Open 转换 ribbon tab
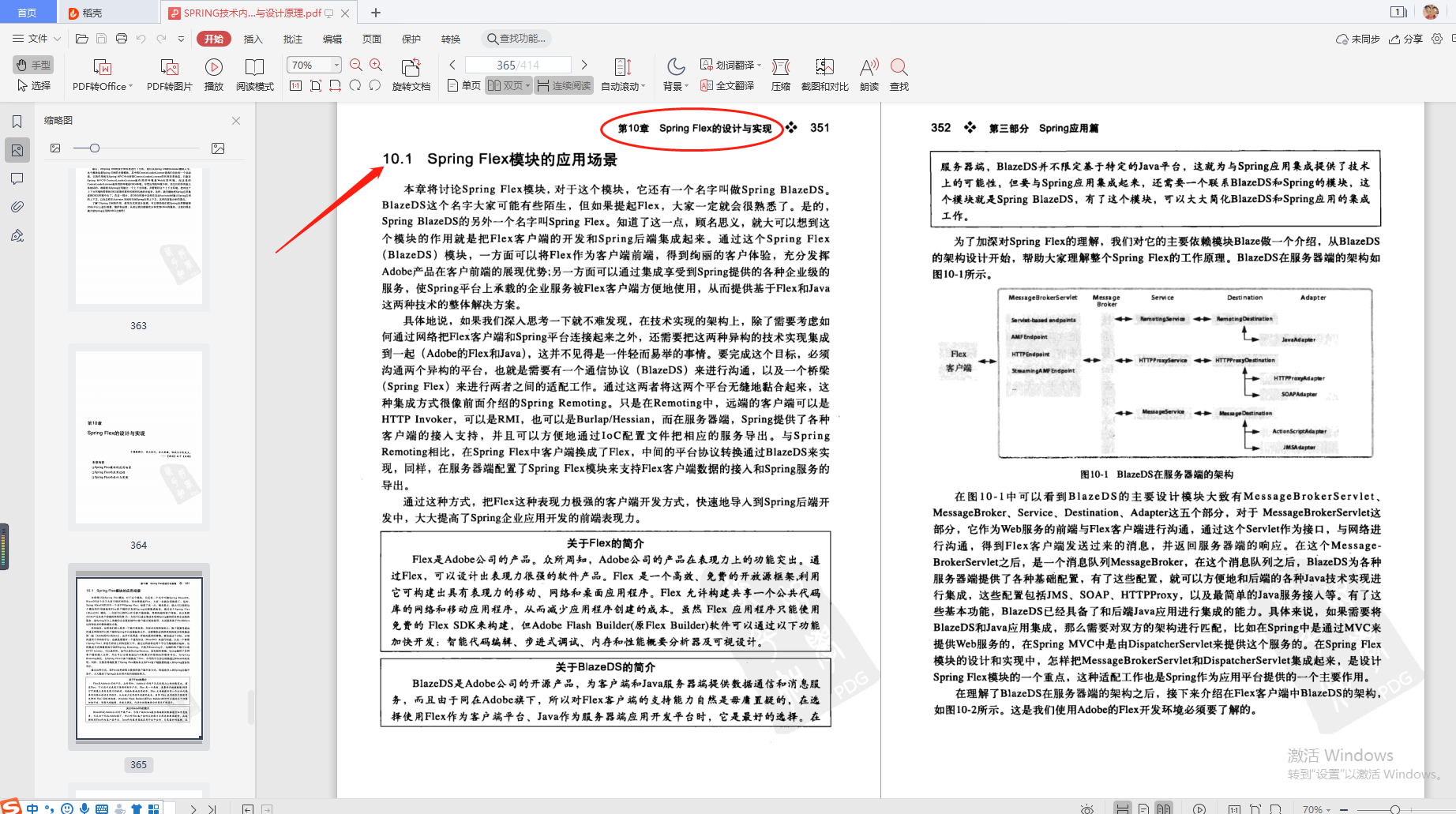Image resolution: width=1456 pixels, height=814 pixels. pyautogui.click(x=450, y=39)
